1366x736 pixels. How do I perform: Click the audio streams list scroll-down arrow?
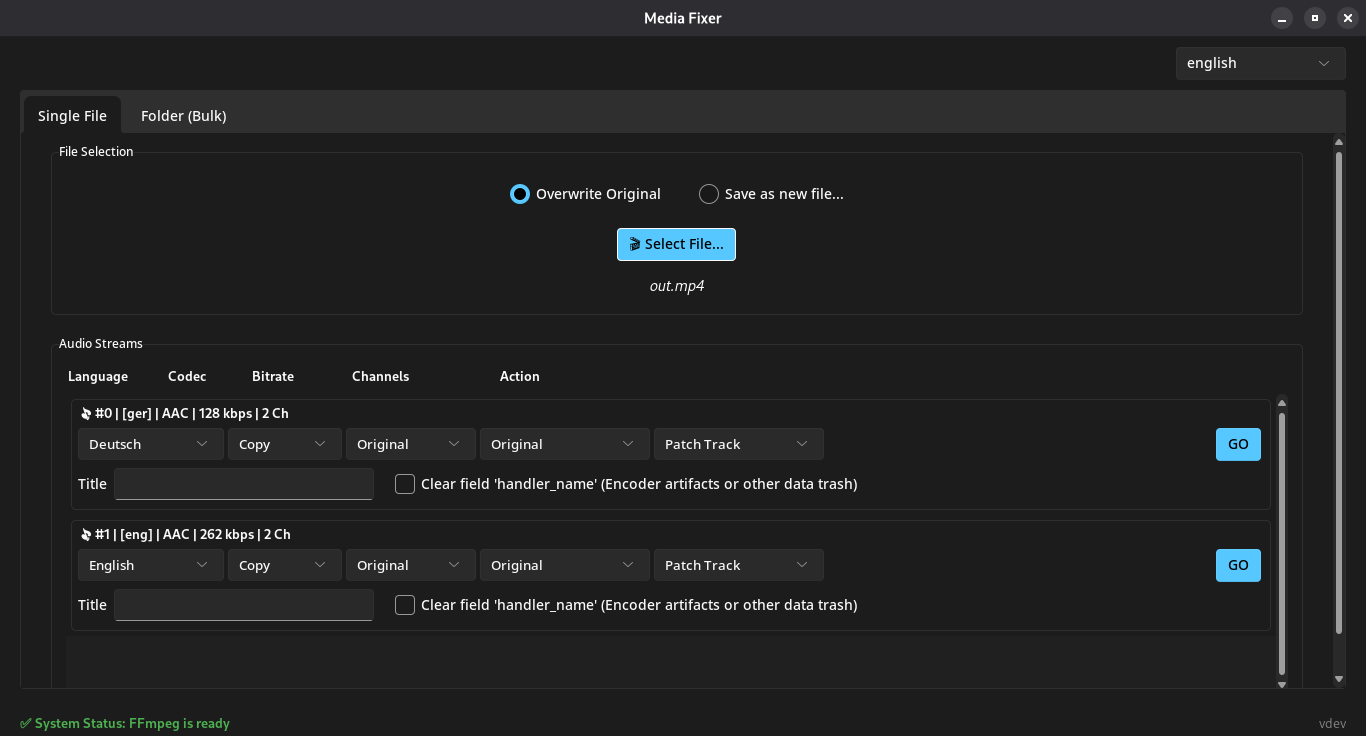(1282, 684)
